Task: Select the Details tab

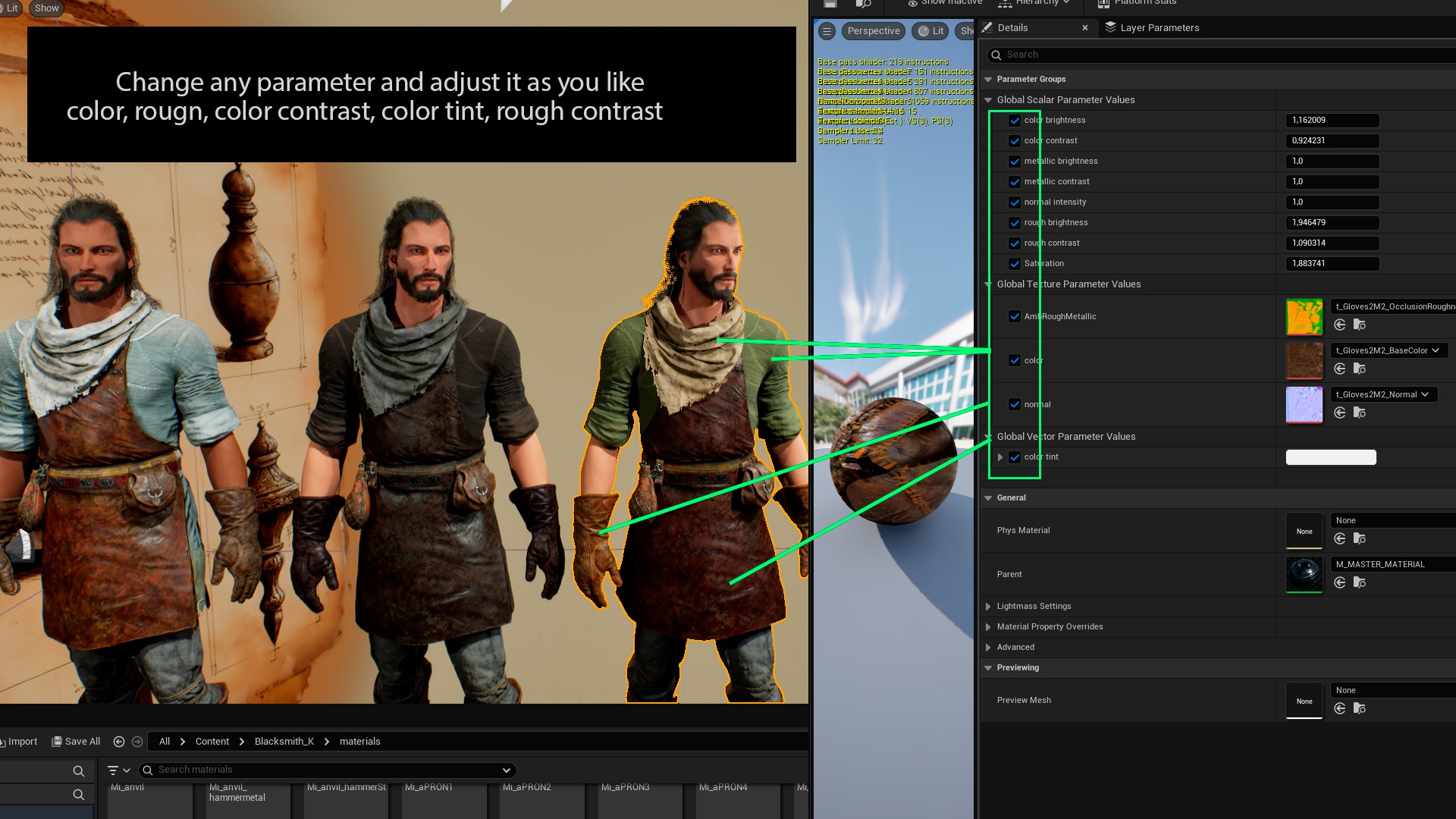Action: 1012,28
